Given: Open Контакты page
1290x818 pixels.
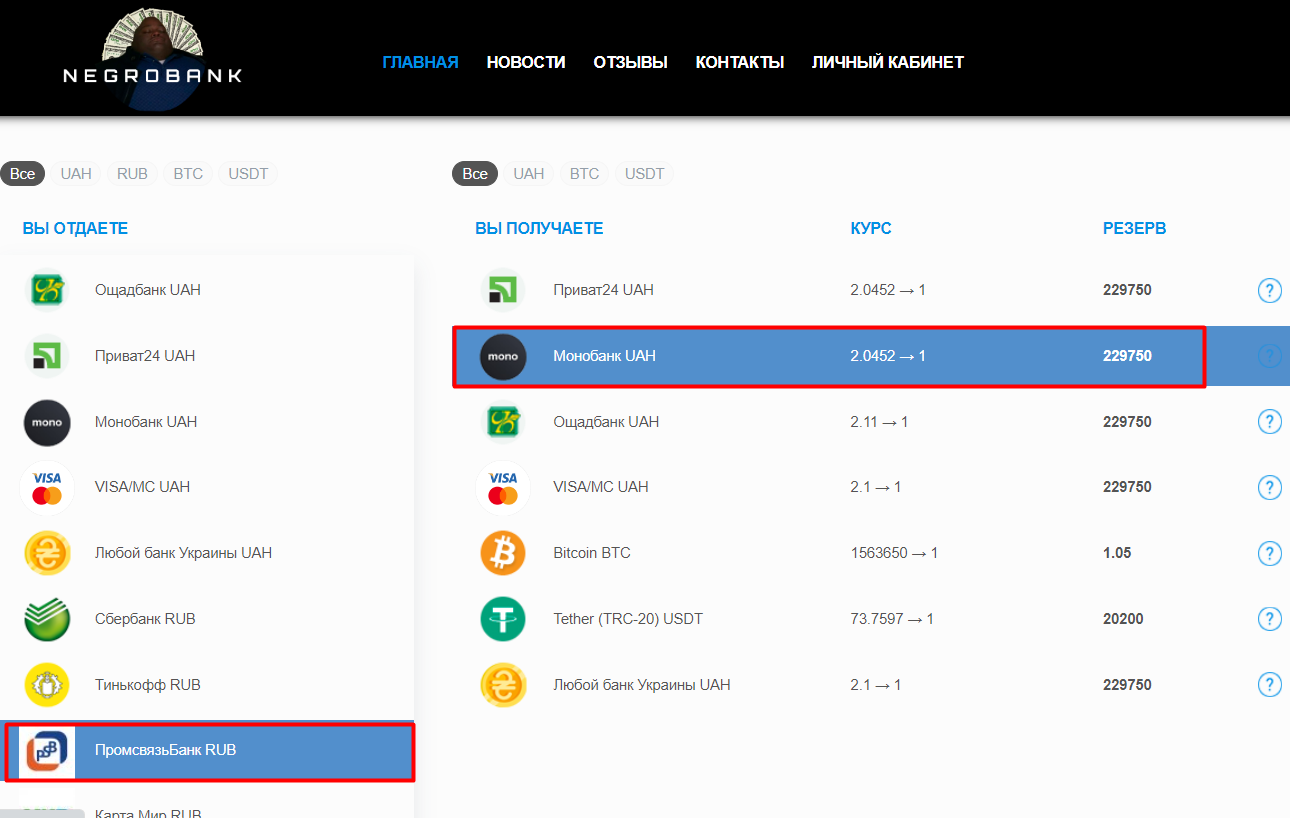Looking at the screenshot, I should tap(740, 62).
